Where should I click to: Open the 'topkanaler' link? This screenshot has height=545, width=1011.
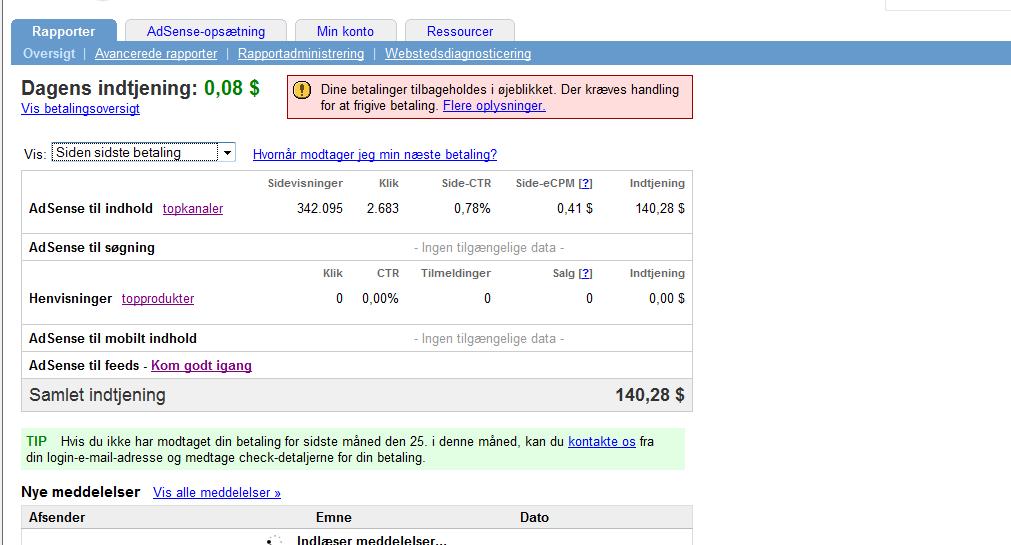(x=193, y=209)
